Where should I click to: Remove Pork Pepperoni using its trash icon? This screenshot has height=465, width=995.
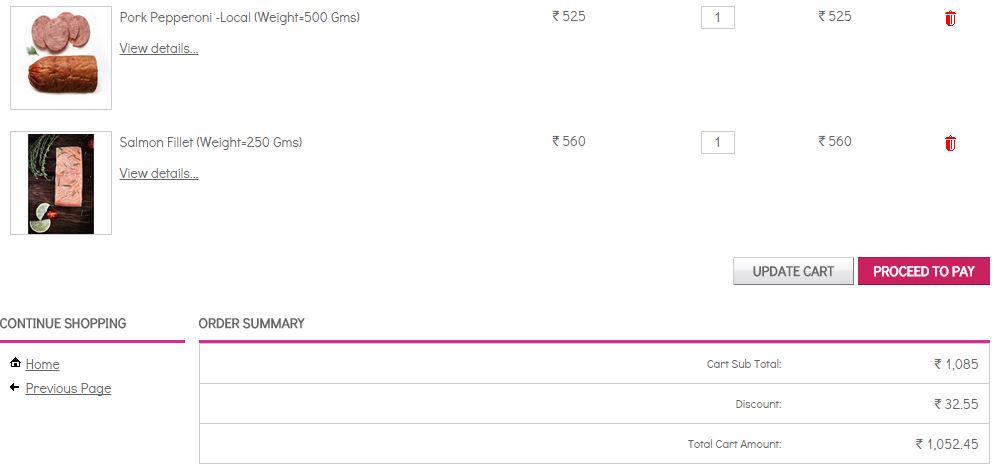950,18
